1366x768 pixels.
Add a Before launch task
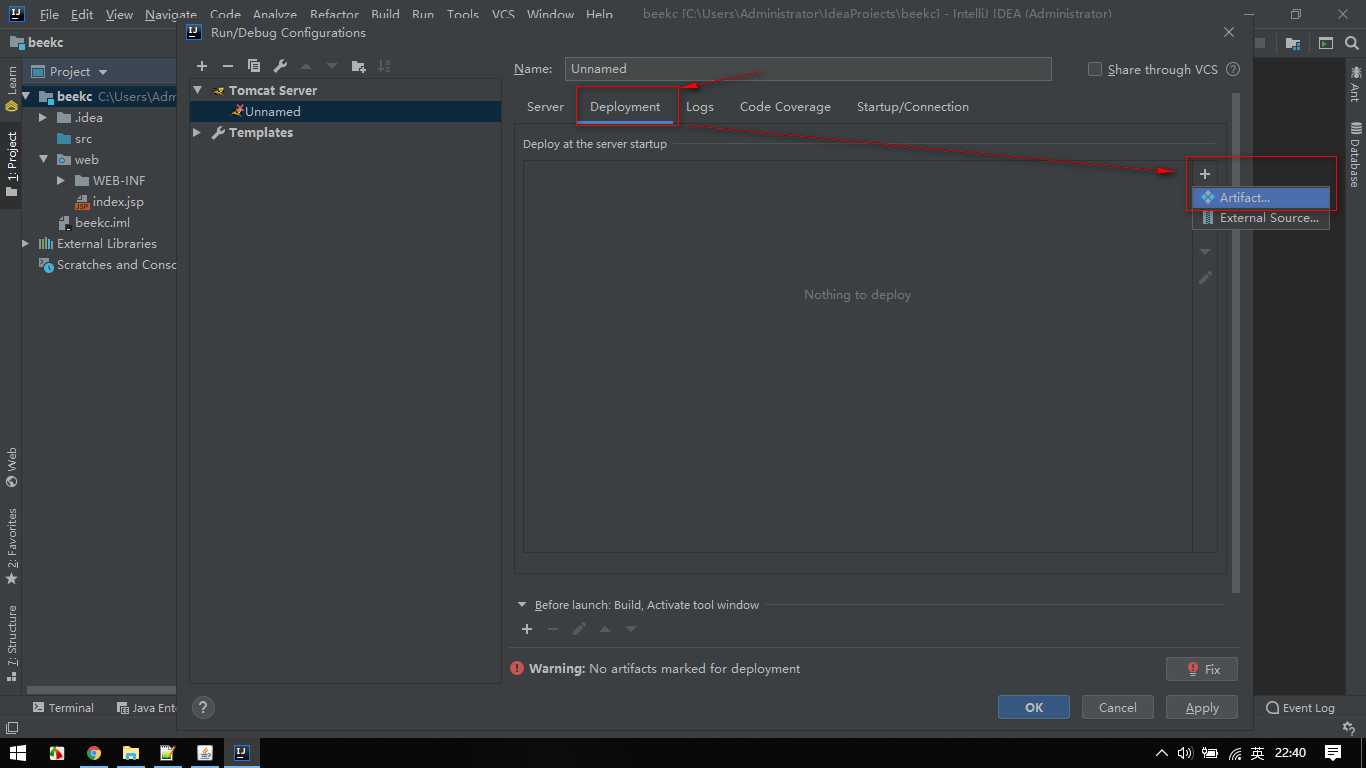527,629
